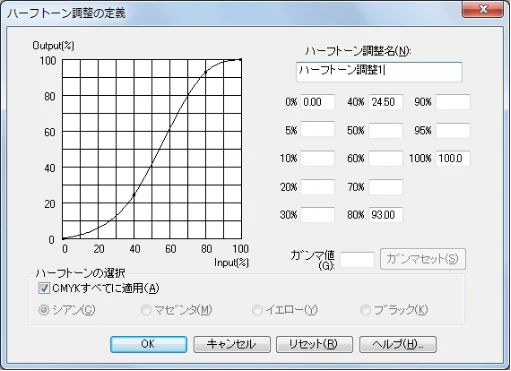Screen dimensions: 511x371
Task: Click the curve origin point at 0%
Action: 63,238
